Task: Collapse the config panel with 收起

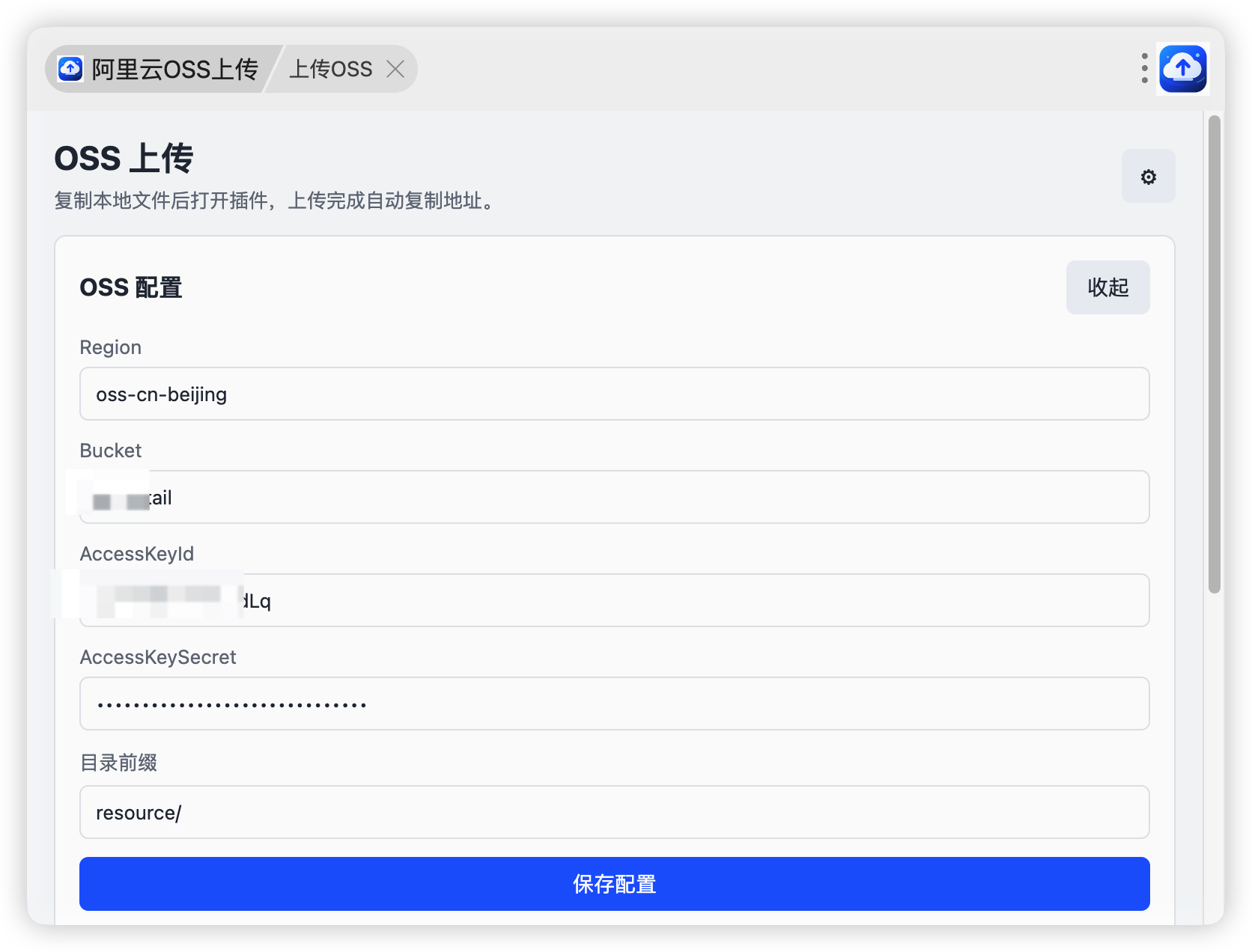Action: [x=1107, y=287]
